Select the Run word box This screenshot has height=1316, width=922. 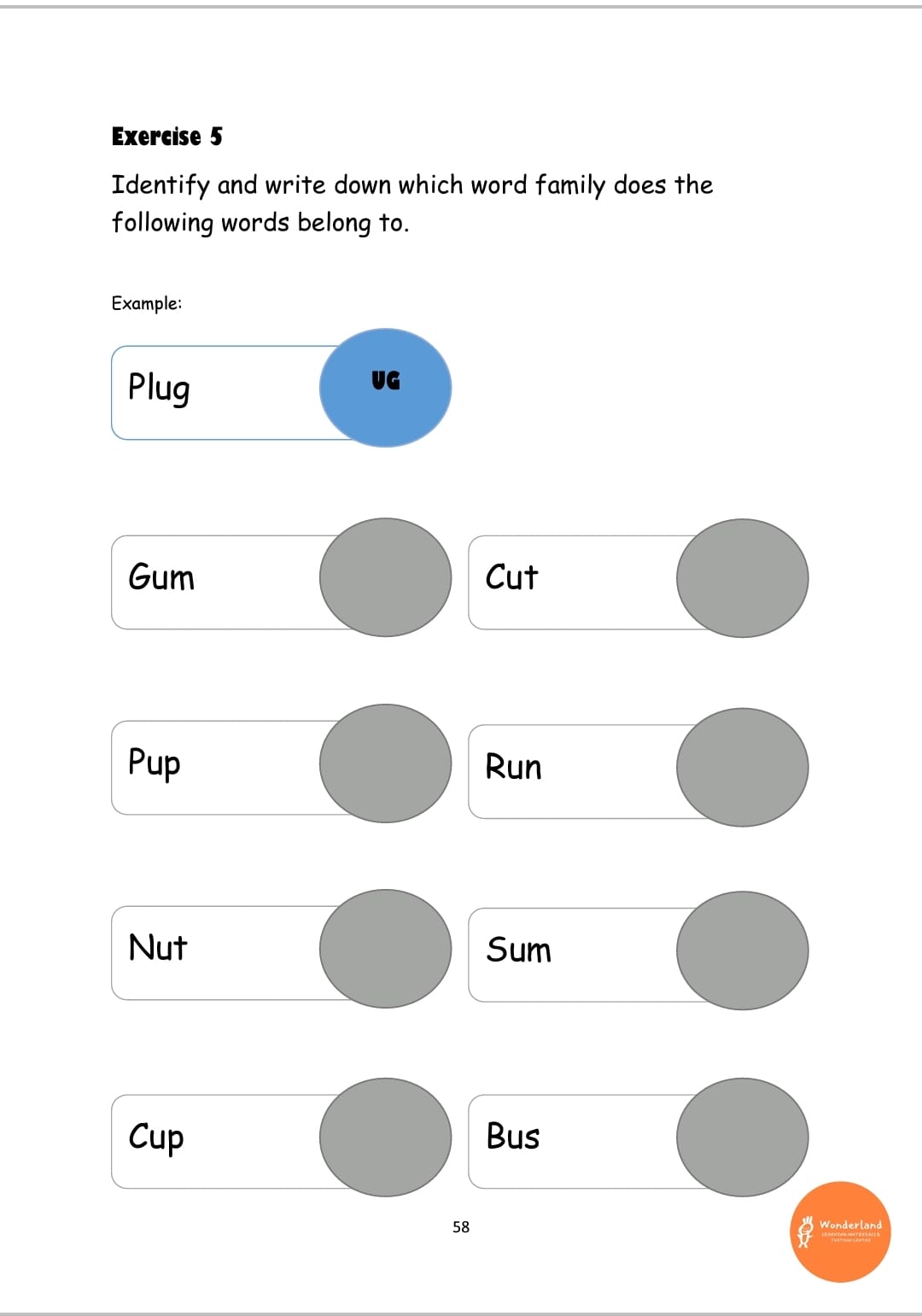coord(582,771)
